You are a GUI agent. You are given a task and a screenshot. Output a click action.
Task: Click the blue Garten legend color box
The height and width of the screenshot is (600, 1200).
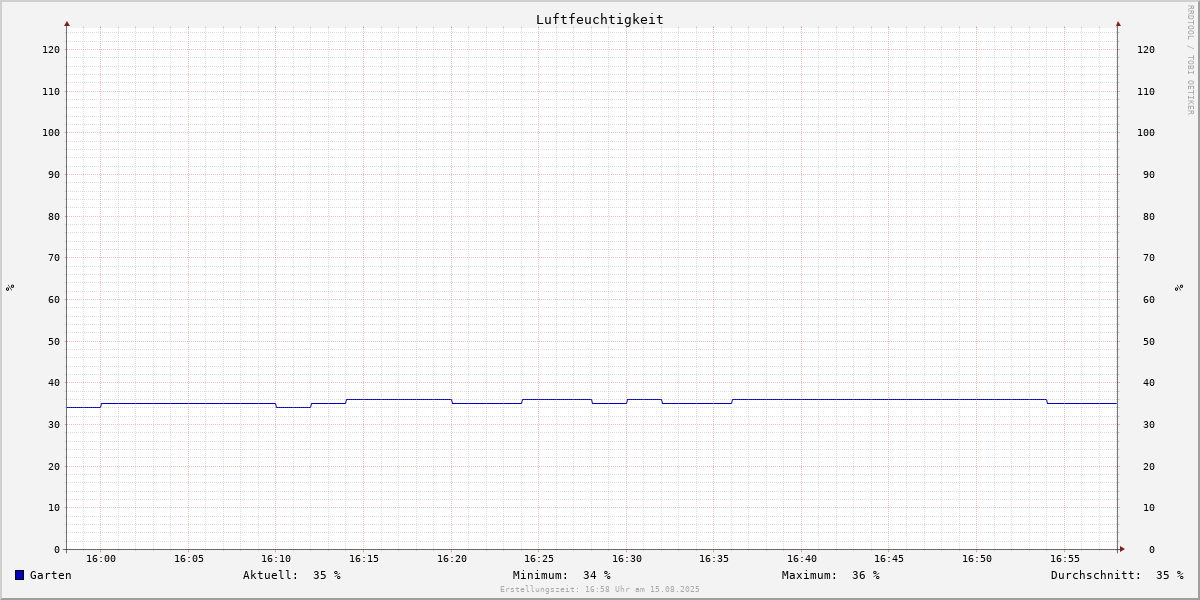19,575
